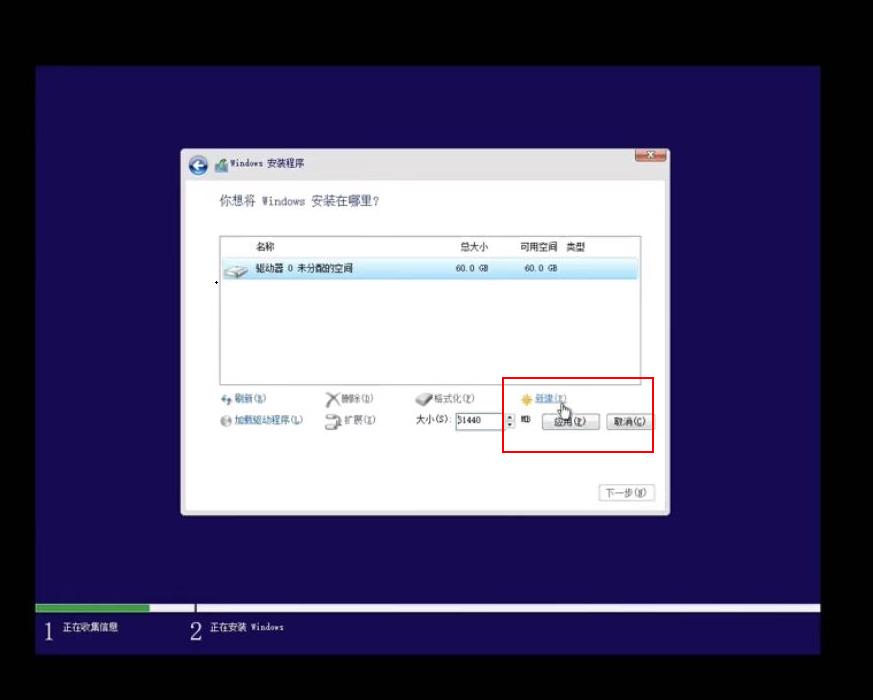Click the 扩展(X) extend link
Image resolution: width=873 pixels, height=700 pixels.
pyautogui.click(x=360, y=420)
